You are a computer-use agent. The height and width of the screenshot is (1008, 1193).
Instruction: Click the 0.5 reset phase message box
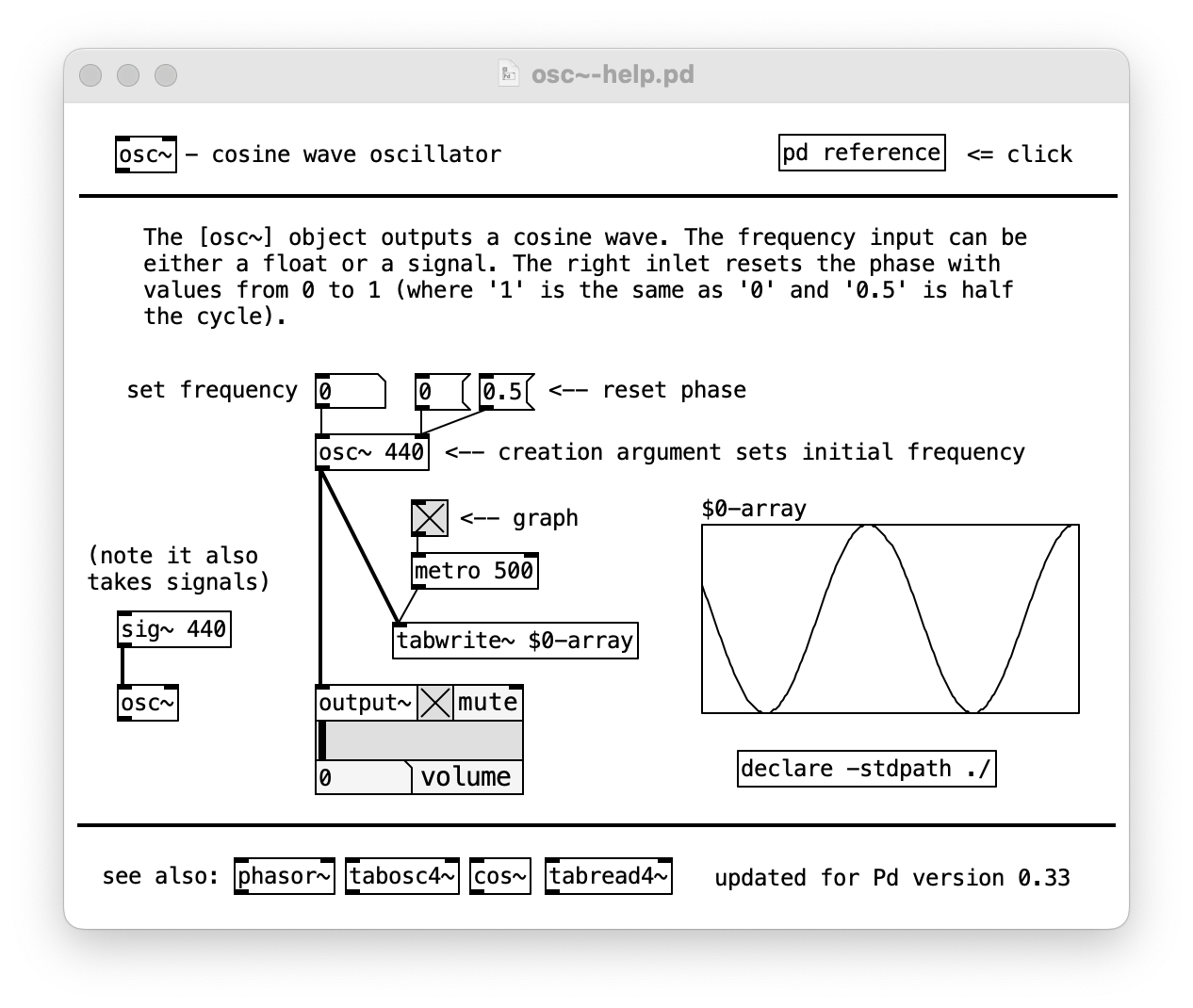(507, 391)
